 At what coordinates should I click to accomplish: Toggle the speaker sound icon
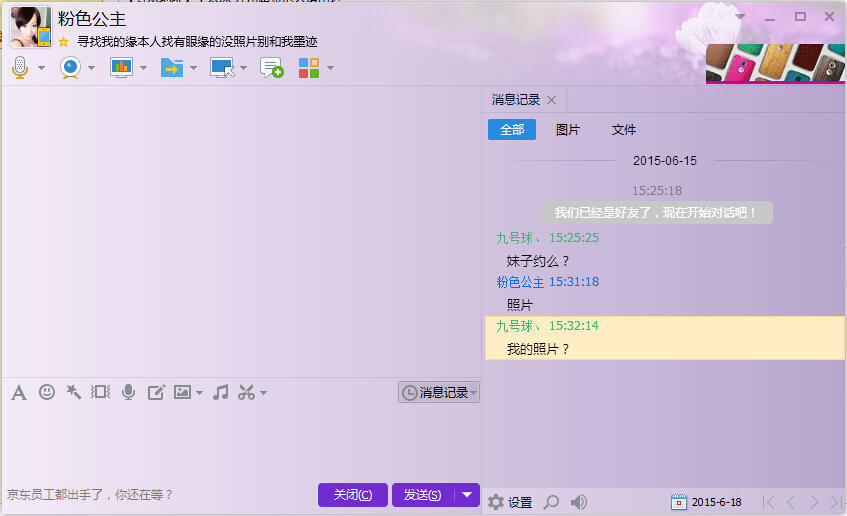[x=579, y=502]
